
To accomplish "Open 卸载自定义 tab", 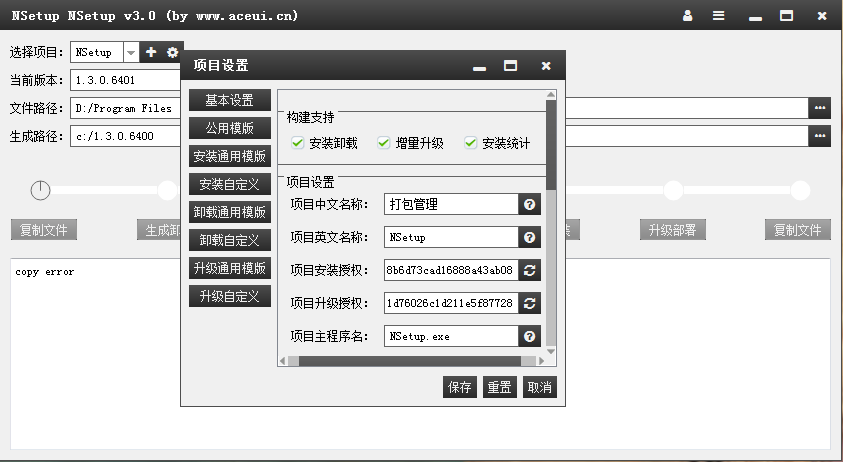I will [230, 240].
